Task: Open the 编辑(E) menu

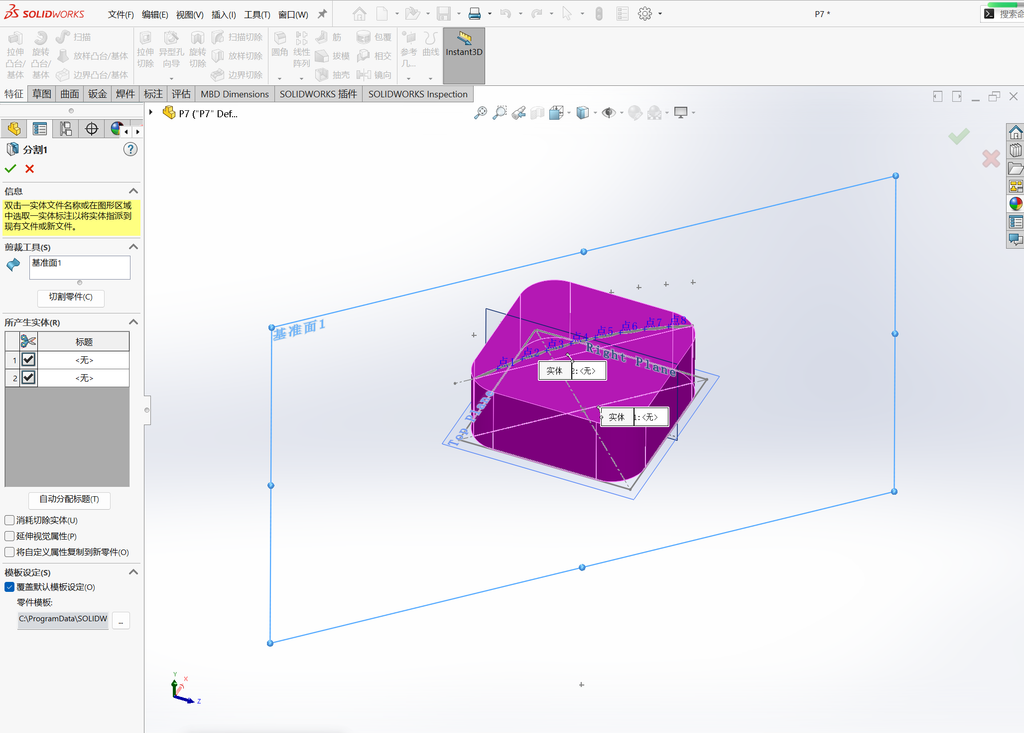Action: [155, 14]
